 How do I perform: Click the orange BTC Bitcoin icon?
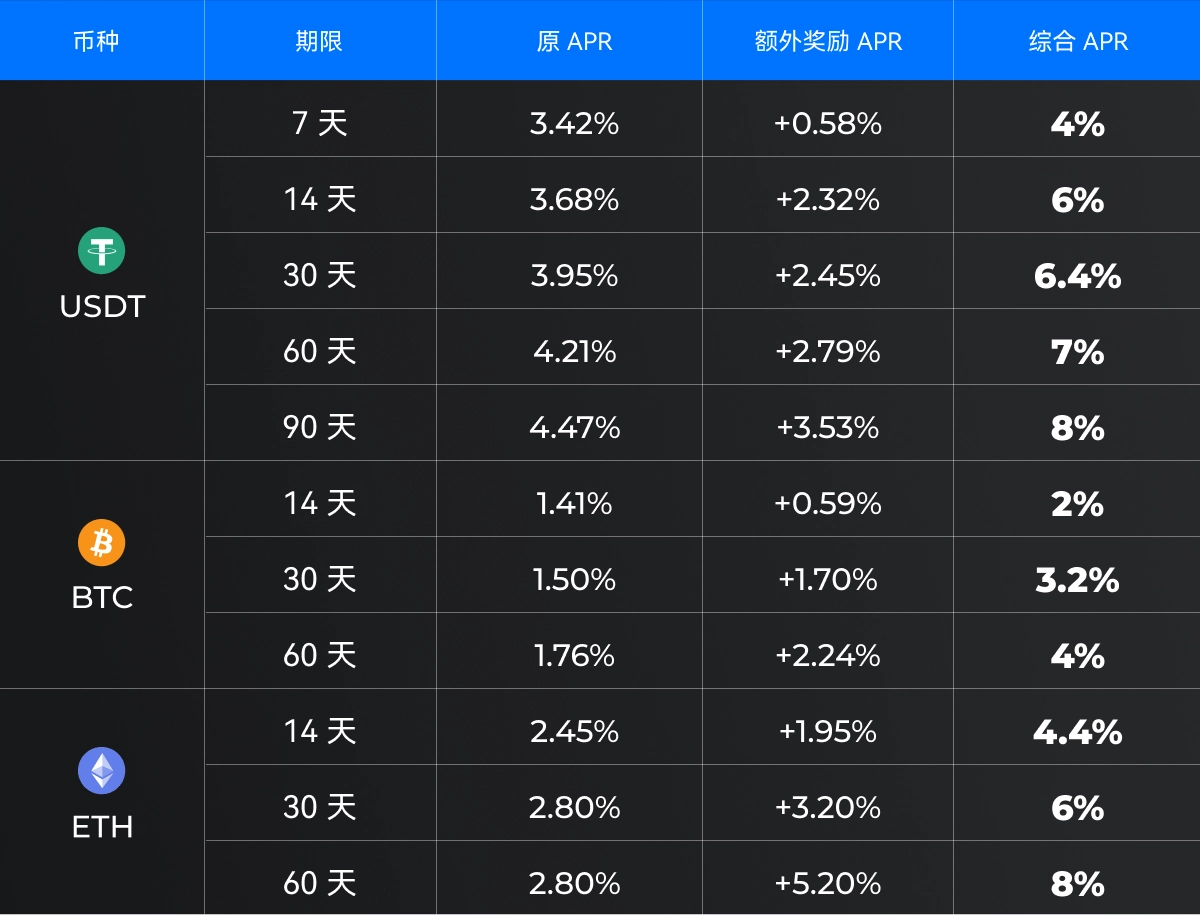(102, 543)
